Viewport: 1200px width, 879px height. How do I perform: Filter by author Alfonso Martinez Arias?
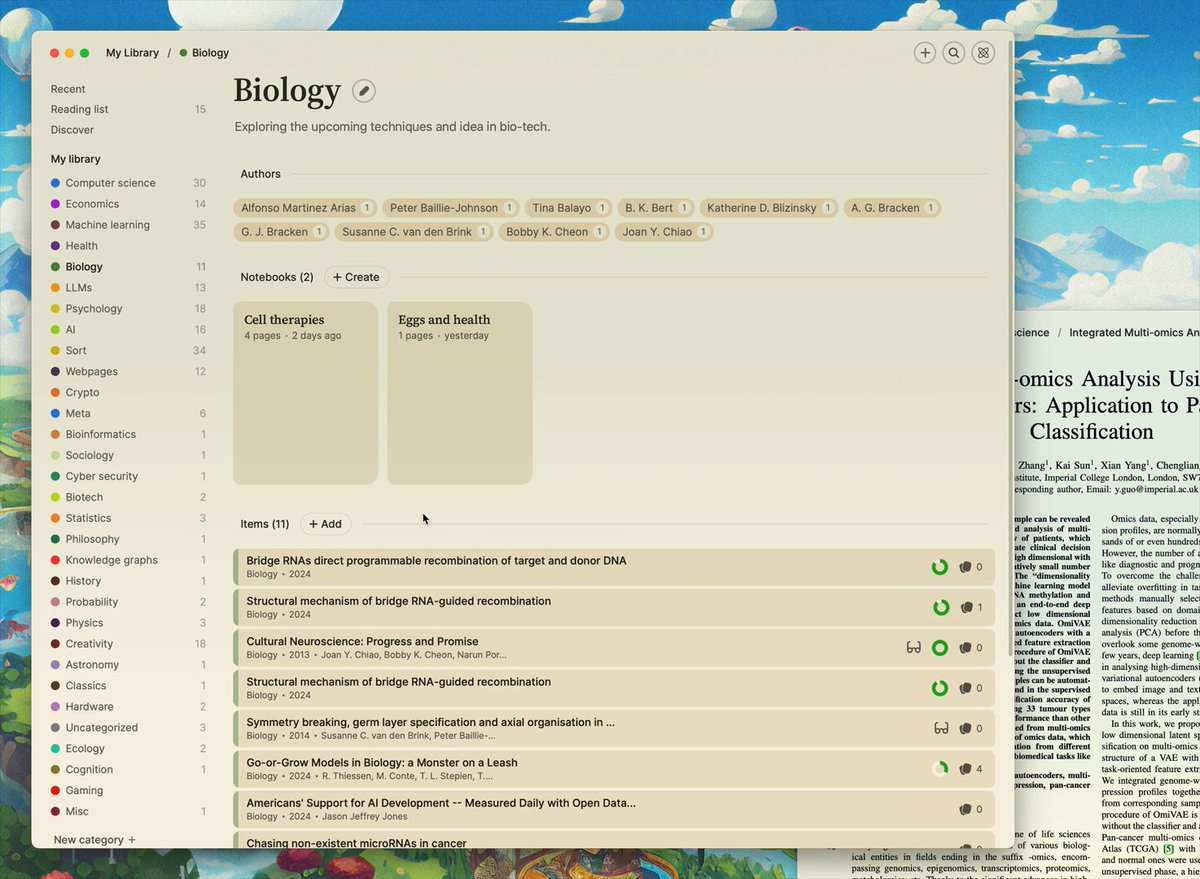click(305, 208)
